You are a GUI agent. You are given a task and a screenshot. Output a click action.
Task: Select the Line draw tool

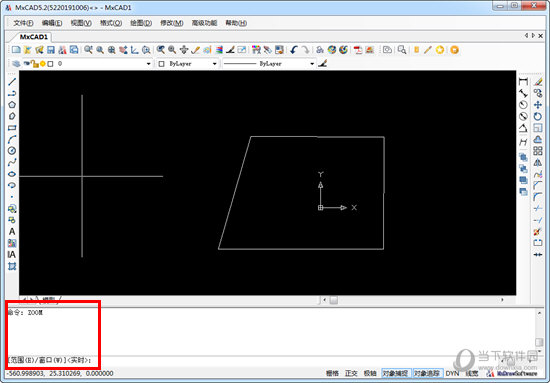click(12, 82)
